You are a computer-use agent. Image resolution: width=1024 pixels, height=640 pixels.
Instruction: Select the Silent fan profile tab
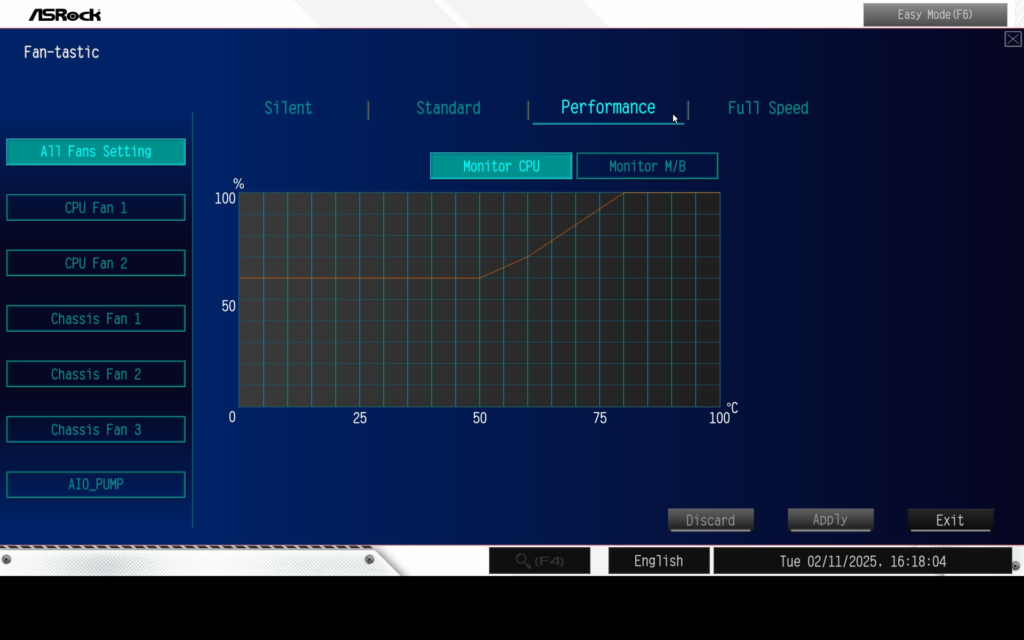(x=288, y=108)
